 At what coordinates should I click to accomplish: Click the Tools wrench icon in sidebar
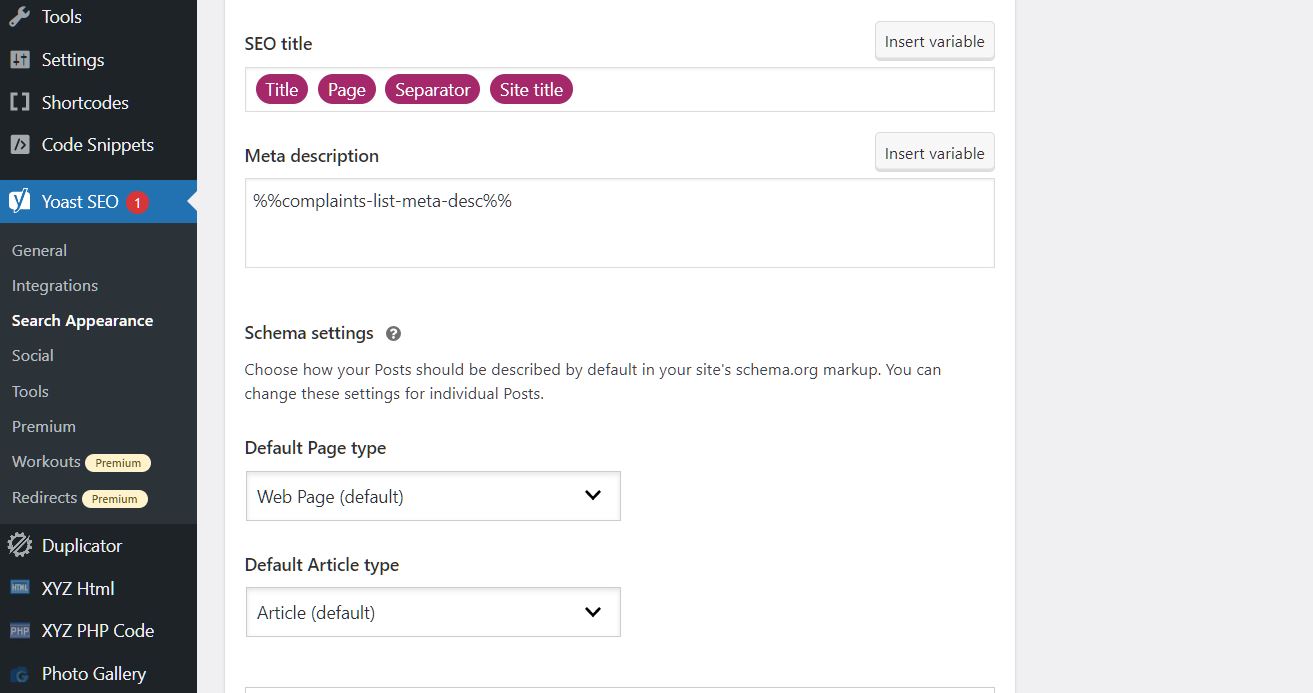[20, 17]
